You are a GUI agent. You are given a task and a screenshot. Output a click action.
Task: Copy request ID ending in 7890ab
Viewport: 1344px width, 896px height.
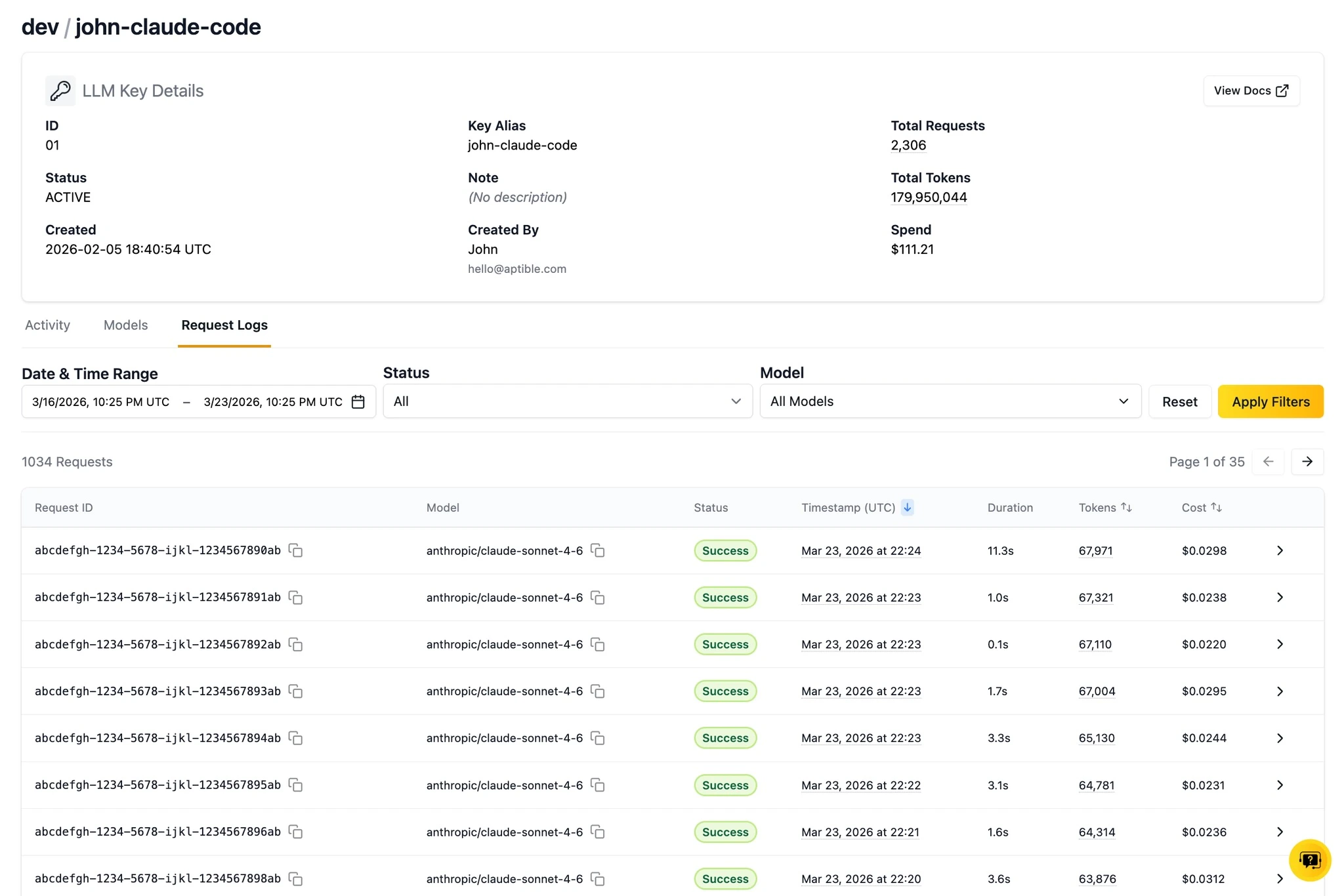[x=296, y=550]
